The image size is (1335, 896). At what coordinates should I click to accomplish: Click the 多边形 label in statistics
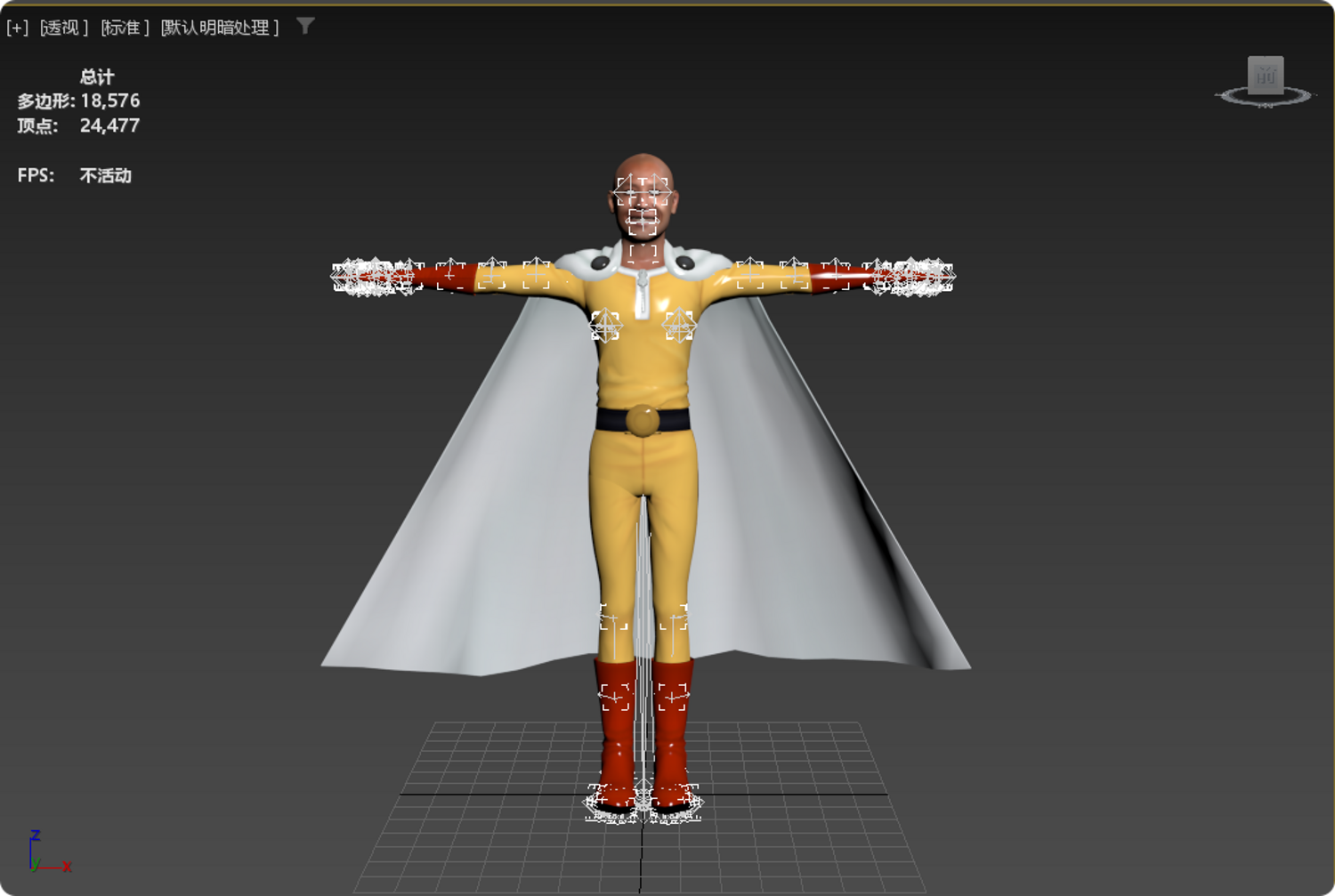pyautogui.click(x=45, y=101)
